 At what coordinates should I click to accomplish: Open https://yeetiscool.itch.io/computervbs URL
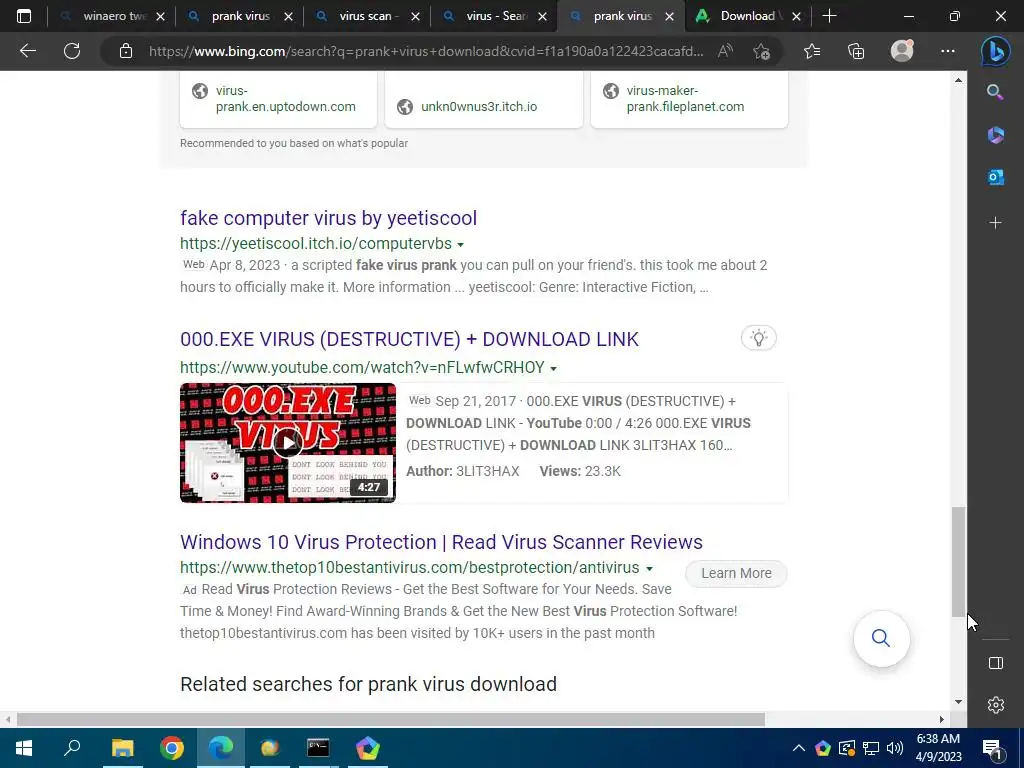[x=316, y=244]
